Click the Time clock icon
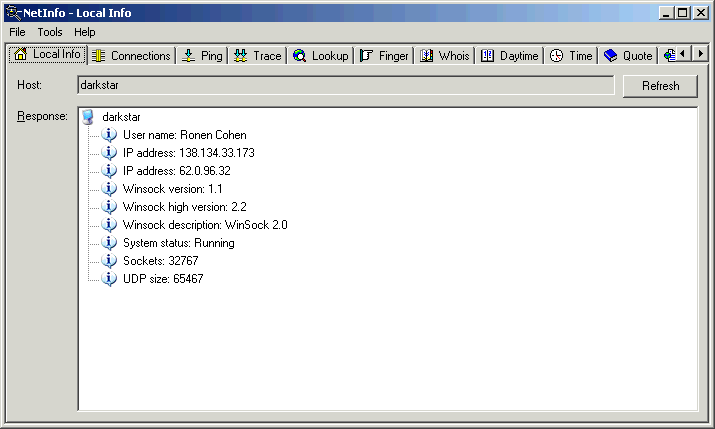 coord(556,56)
